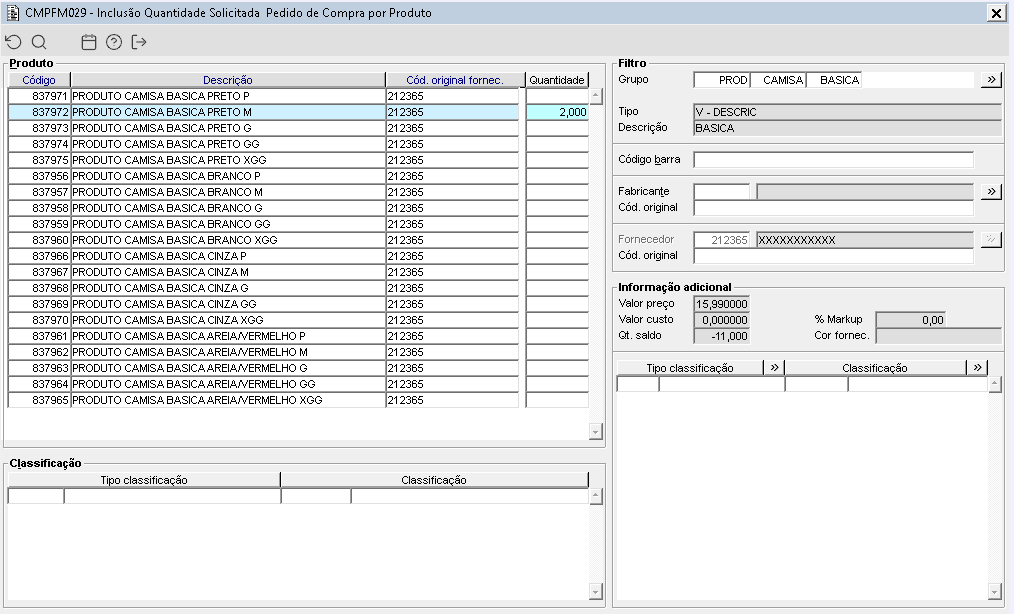The width and height of the screenshot is (1014, 614).
Task: Select product row 837970 CINZA XGG
Action: 263,320
